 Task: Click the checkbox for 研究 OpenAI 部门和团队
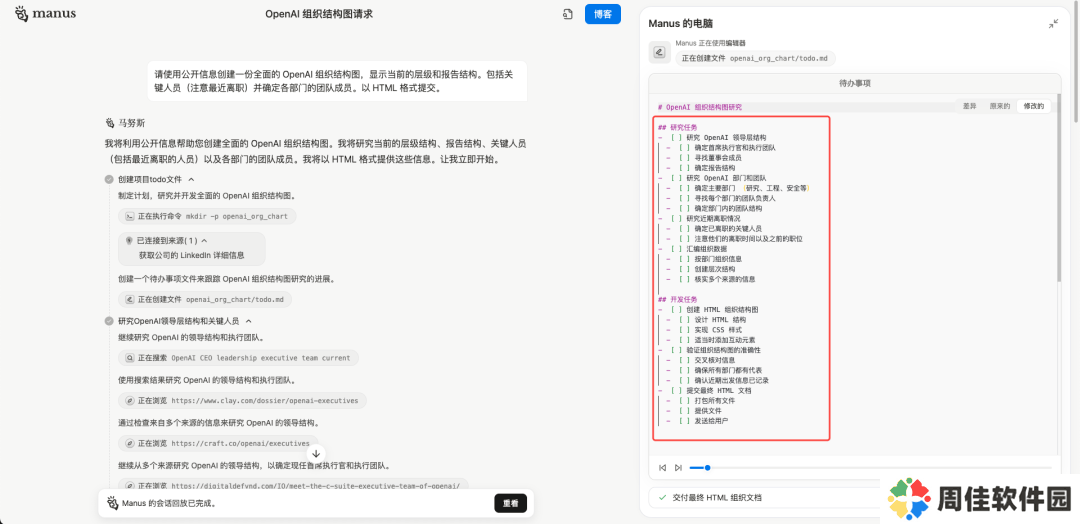[676, 178]
